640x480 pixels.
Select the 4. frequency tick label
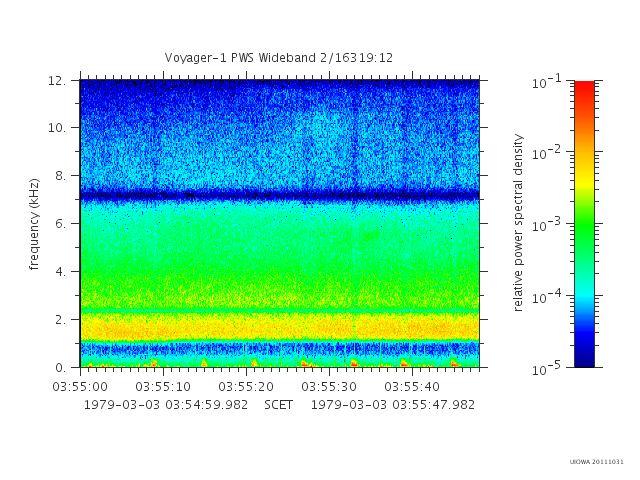pyautogui.click(x=60, y=272)
